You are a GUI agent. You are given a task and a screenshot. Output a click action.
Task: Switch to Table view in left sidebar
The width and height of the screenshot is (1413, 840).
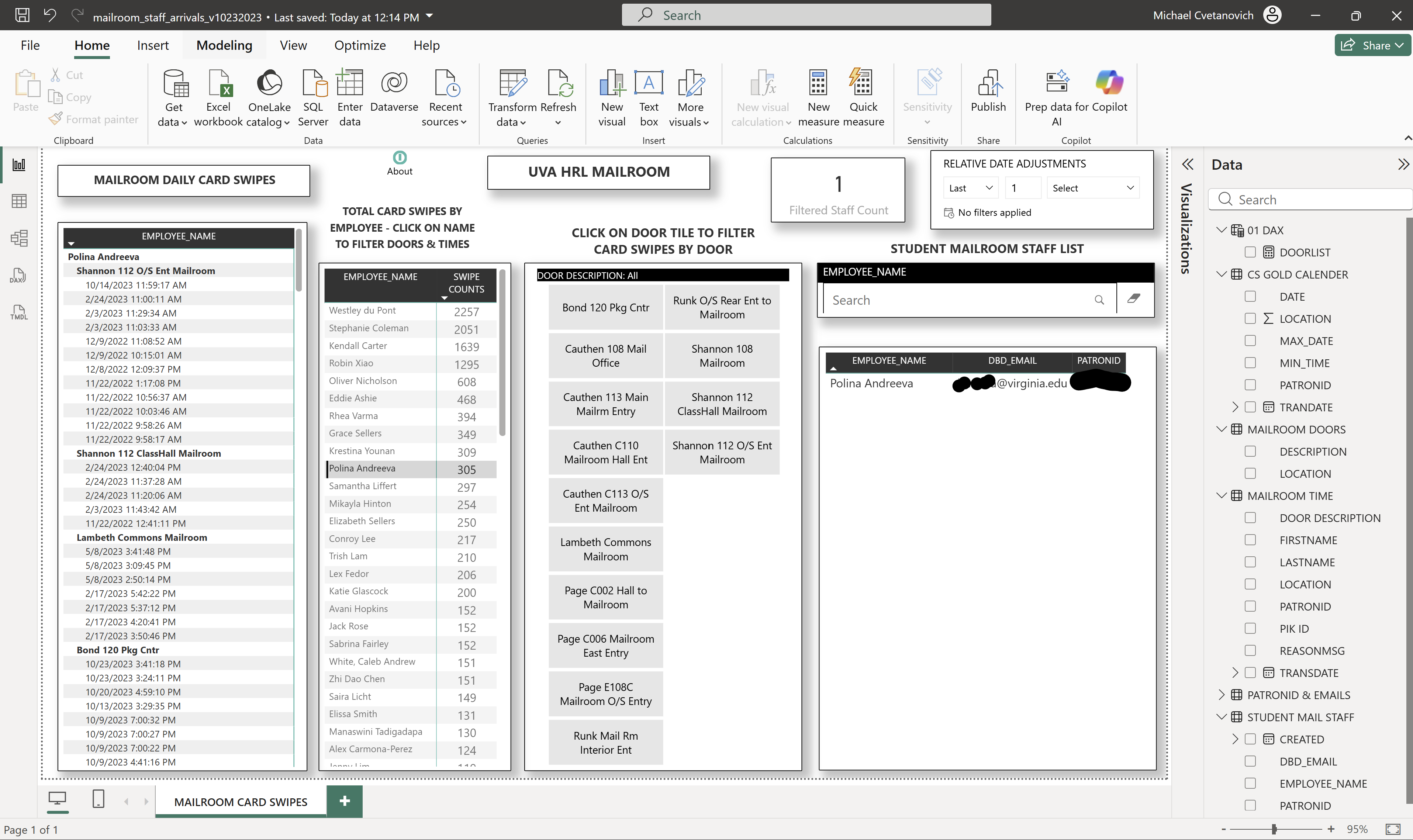(19, 201)
